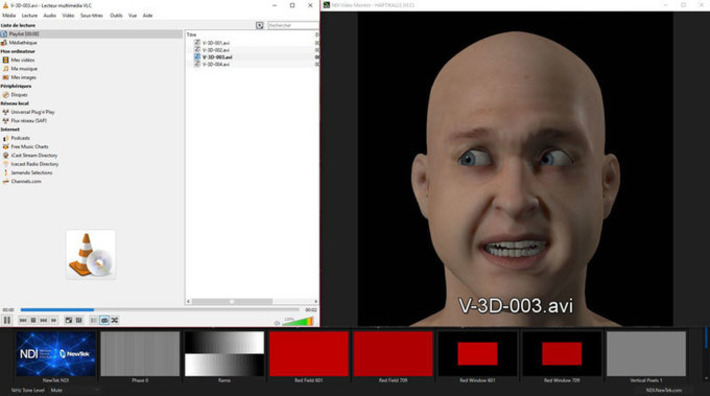Viewport: 710px width, 396px height.
Task: Open Jamendo Selections entry
Action: [x=32, y=172]
